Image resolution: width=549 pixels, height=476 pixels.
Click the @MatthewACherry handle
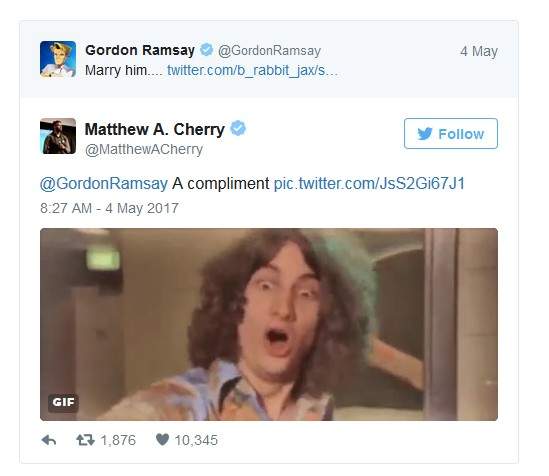coord(144,149)
